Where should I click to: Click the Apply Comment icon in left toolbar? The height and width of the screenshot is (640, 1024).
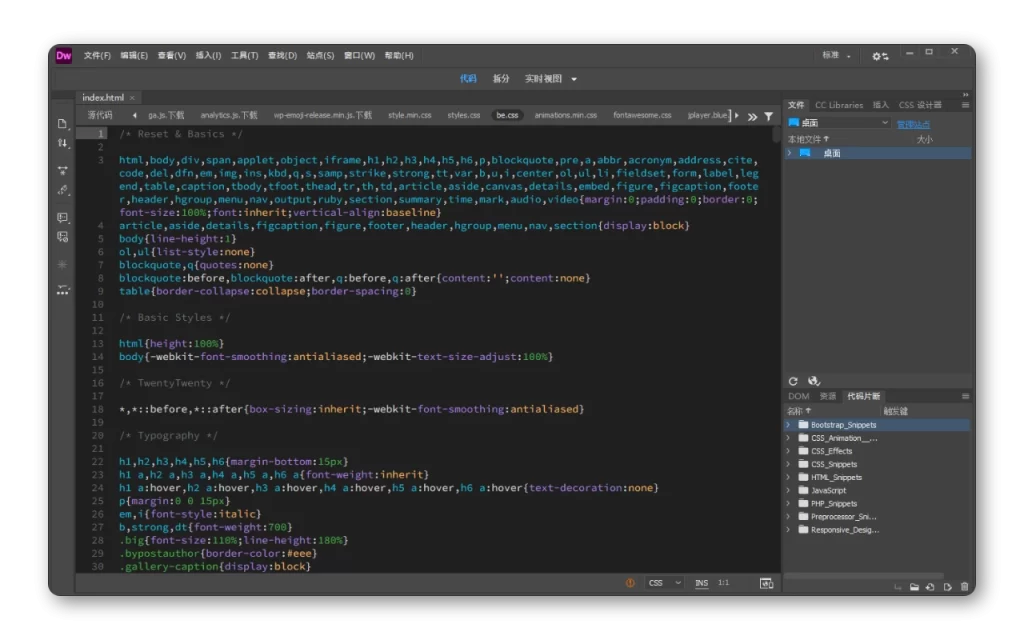(63, 217)
